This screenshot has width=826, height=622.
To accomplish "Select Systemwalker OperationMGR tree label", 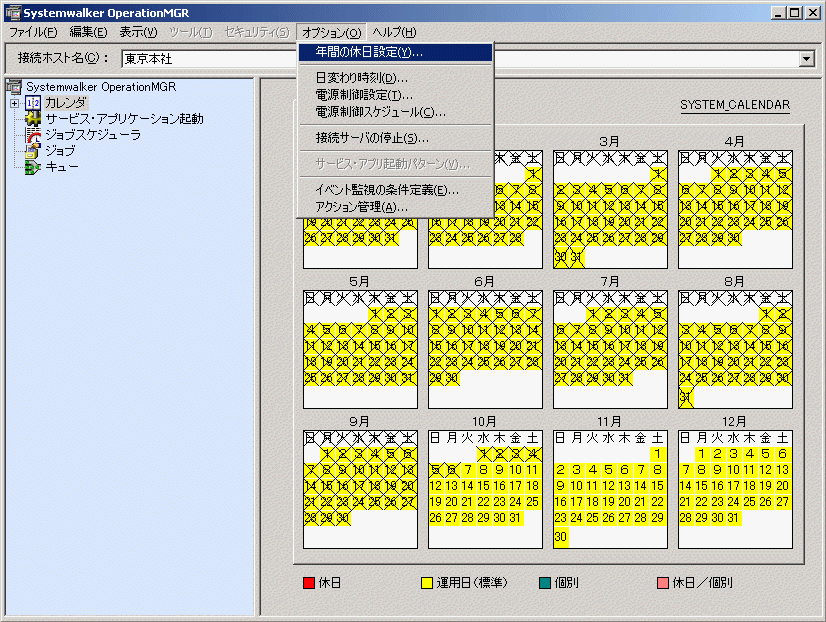I will [101, 87].
